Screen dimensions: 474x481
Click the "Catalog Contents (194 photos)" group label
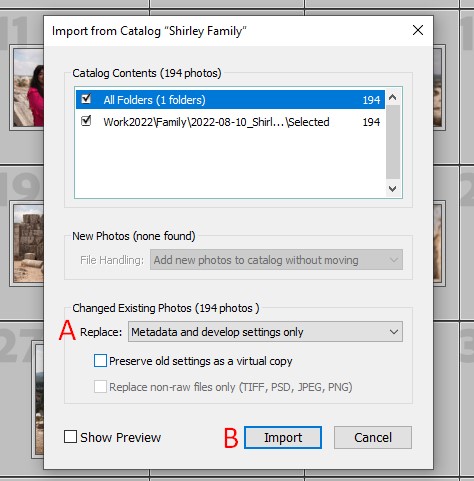click(147, 73)
